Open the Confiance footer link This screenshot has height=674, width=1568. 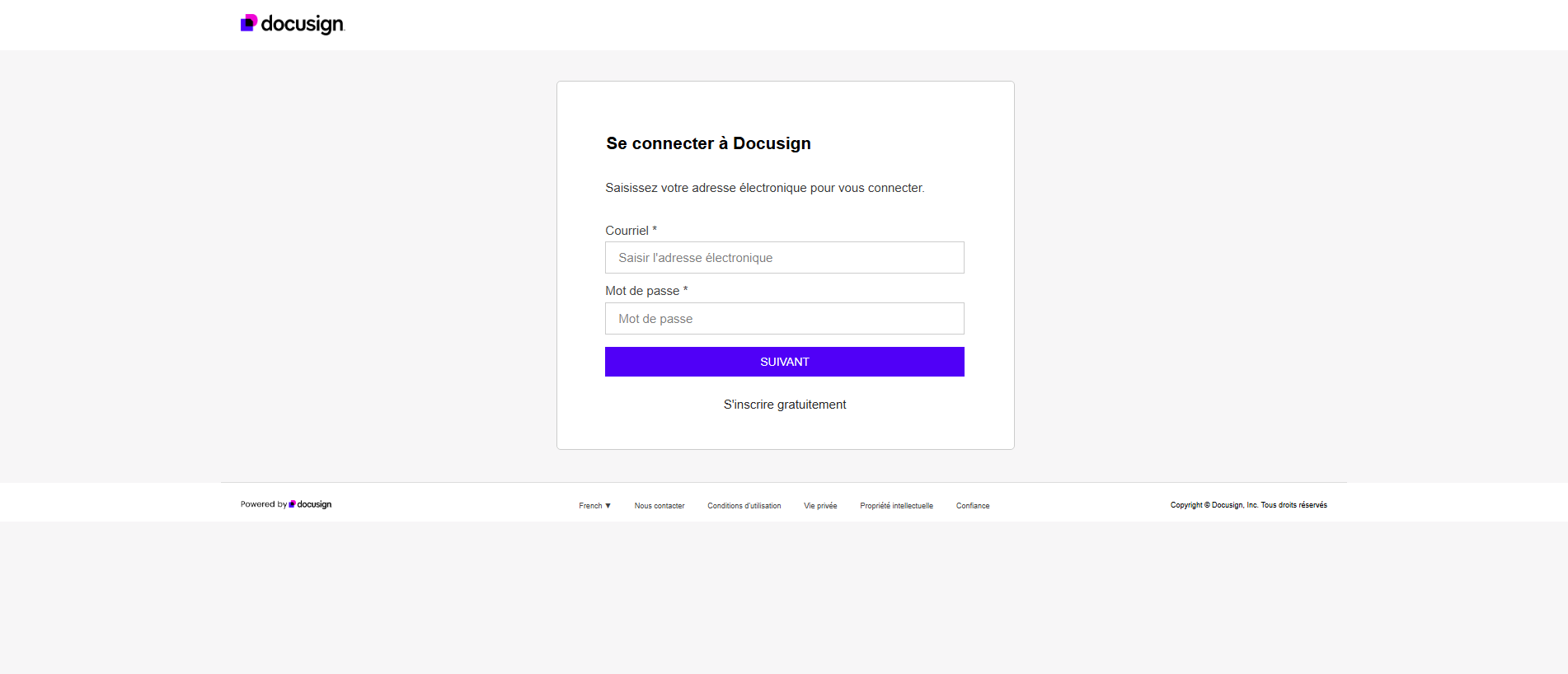tap(973, 506)
